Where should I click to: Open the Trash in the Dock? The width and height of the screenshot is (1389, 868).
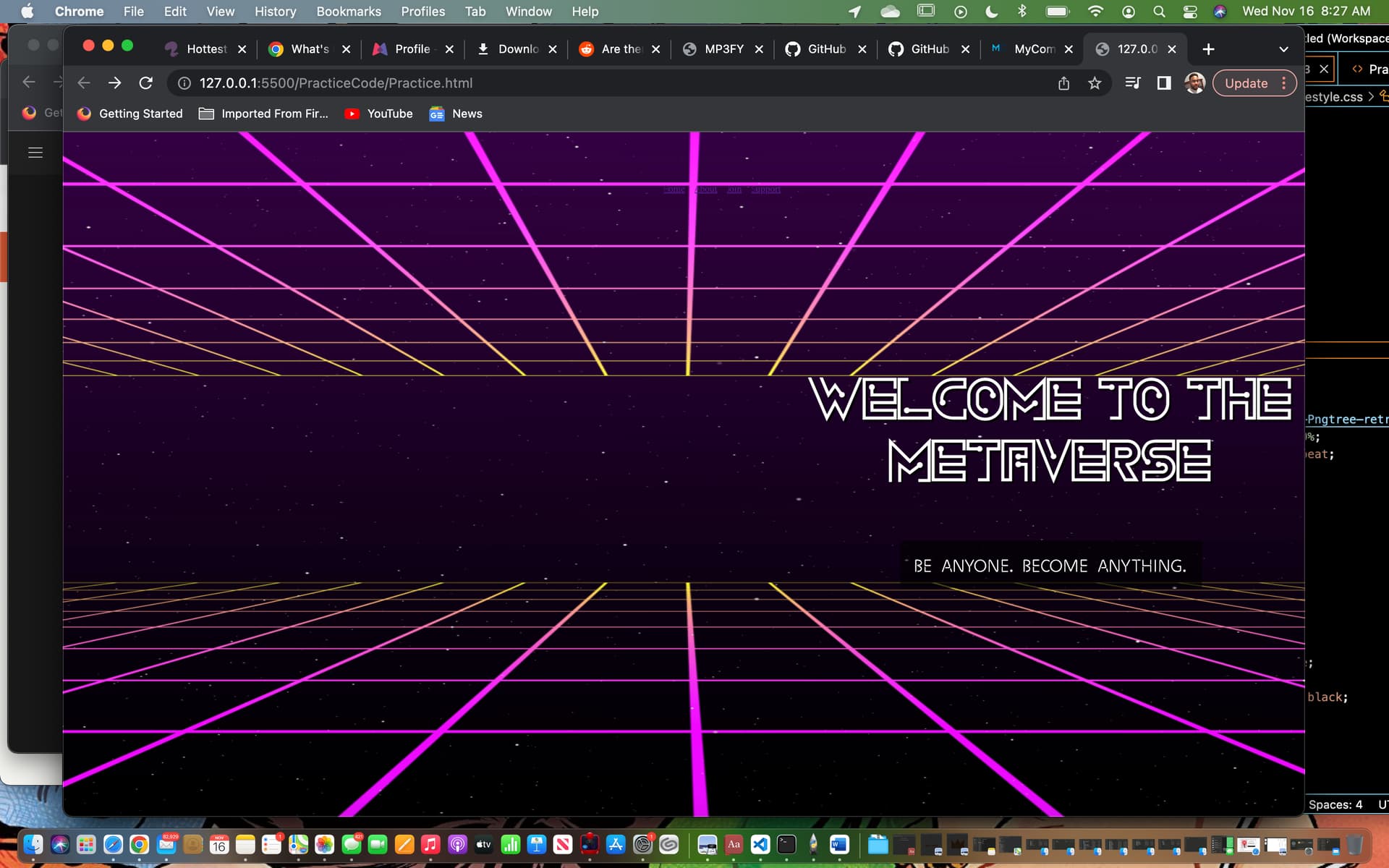(1354, 844)
